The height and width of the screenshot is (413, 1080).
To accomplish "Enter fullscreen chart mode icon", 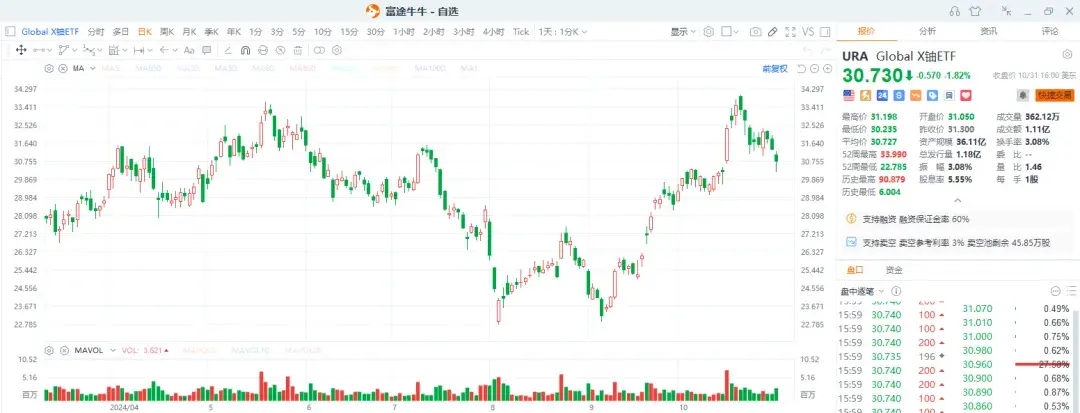I will pos(790,32).
